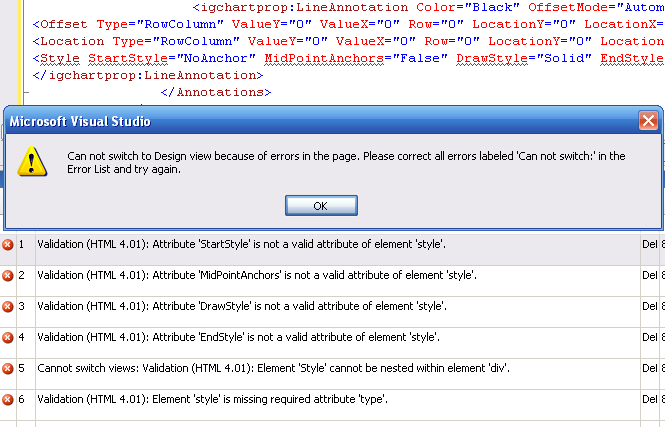This screenshot has height=427, width=665.
Task: Click the Color="Black" attribute in code
Action: (468, 7)
